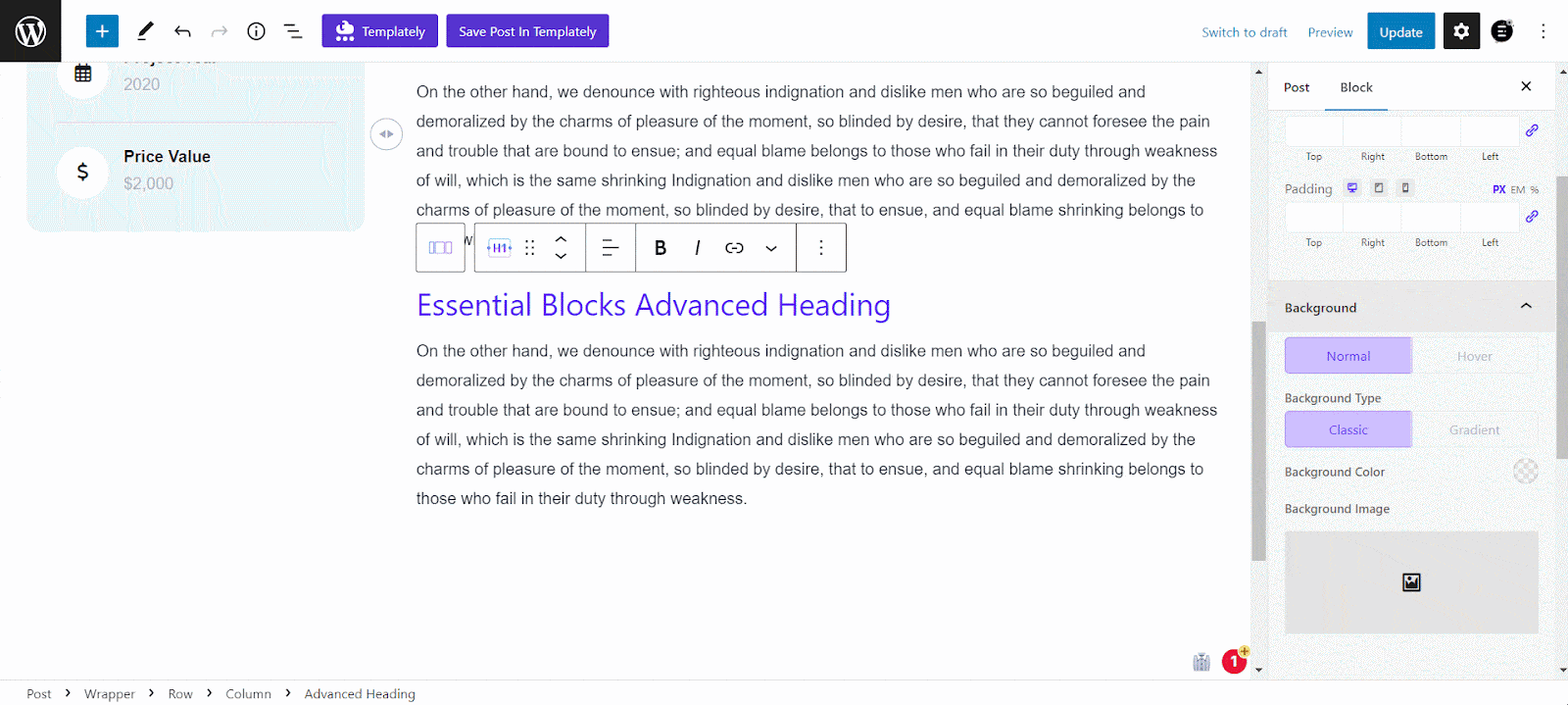Open the editor options three-dot menu
This screenshot has height=705, width=1568.
(x=1543, y=31)
